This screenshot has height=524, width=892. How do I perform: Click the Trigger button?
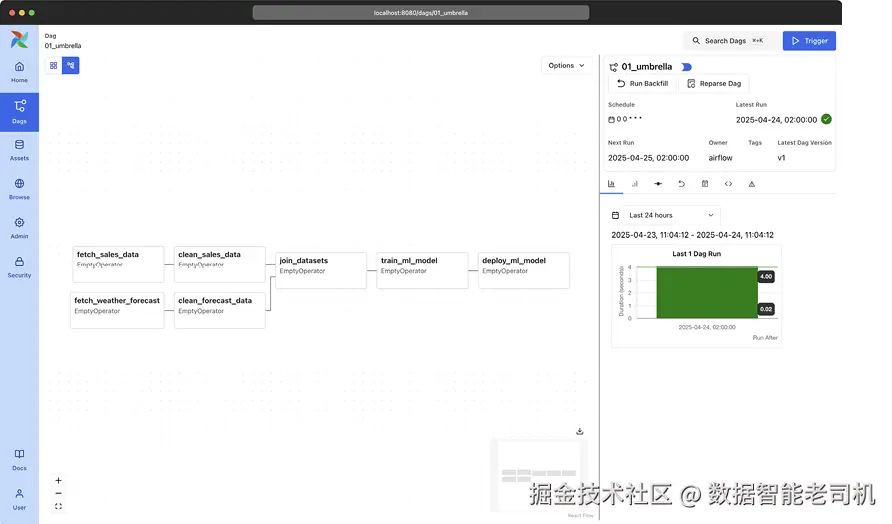pyautogui.click(x=809, y=41)
